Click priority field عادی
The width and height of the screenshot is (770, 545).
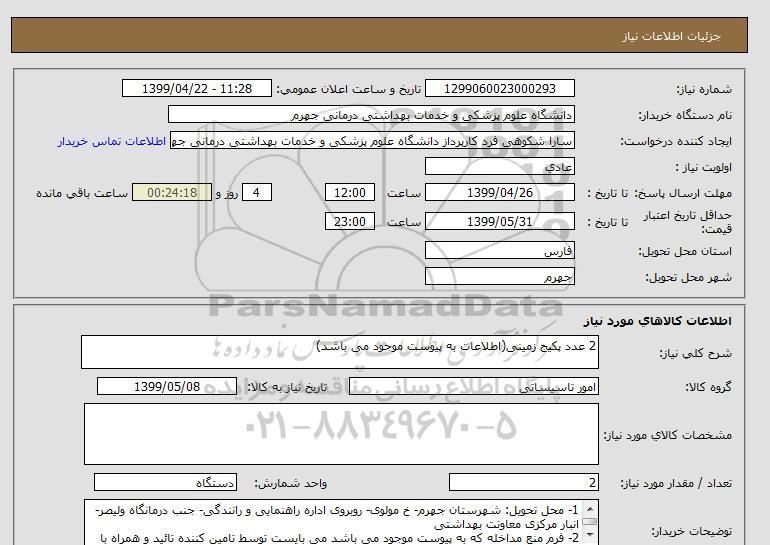[499, 166]
